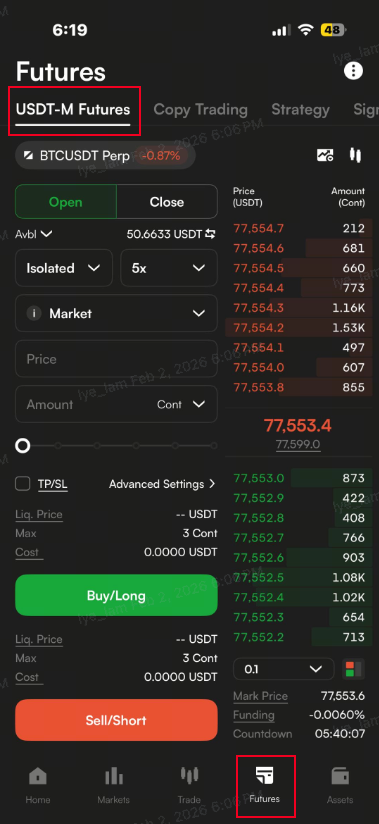Tap the USDT transfer arrows icon
Image resolution: width=379 pixels, height=824 pixels.
click(211, 234)
